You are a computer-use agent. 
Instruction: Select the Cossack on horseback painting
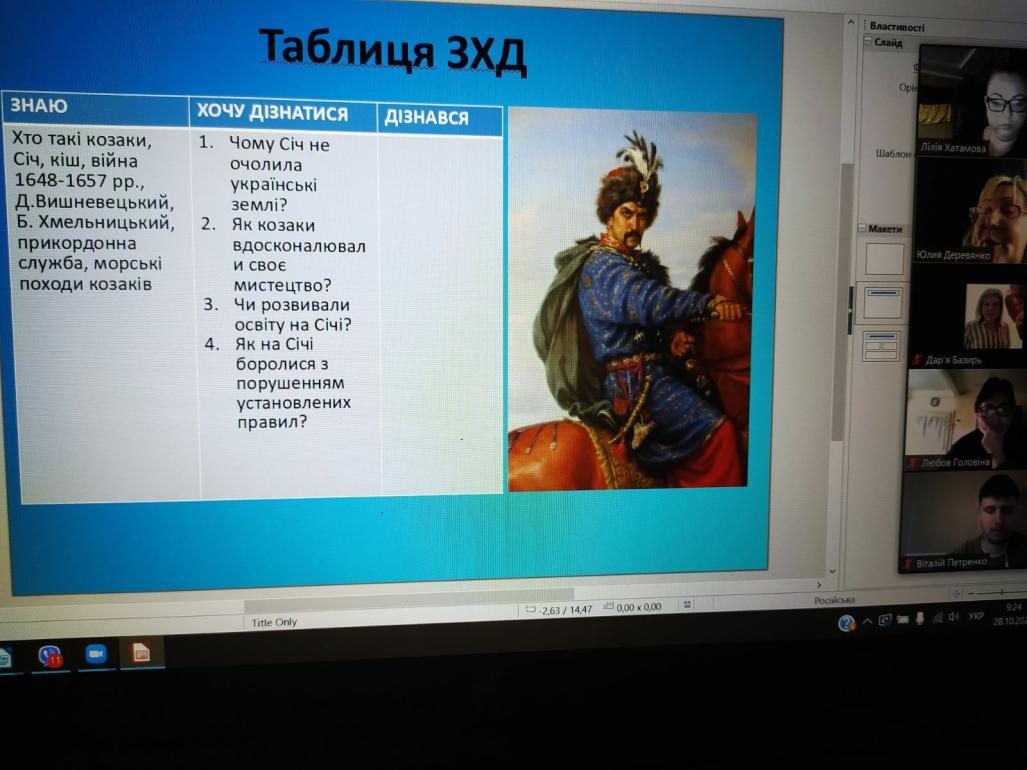[x=631, y=299]
